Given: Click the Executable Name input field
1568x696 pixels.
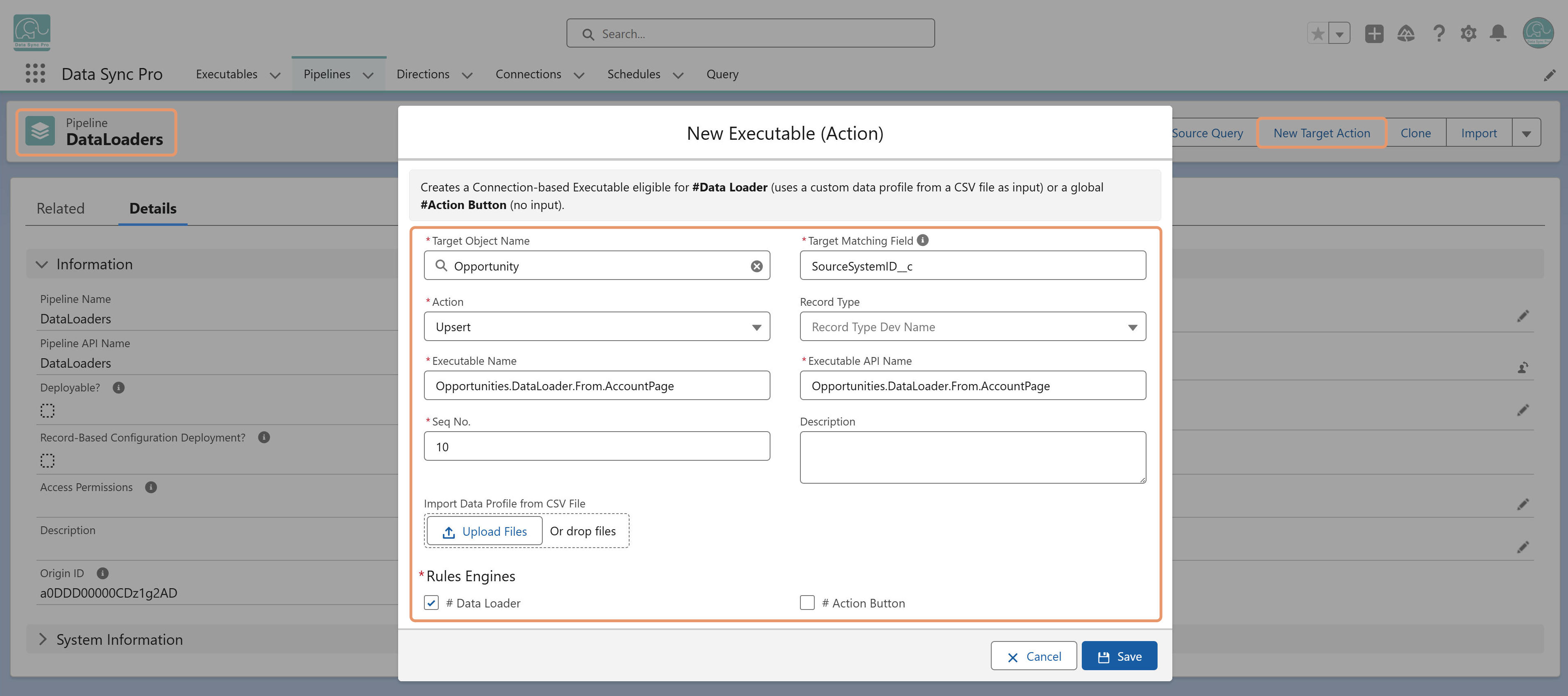Looking at the screenshot, I should coord(596,385).
